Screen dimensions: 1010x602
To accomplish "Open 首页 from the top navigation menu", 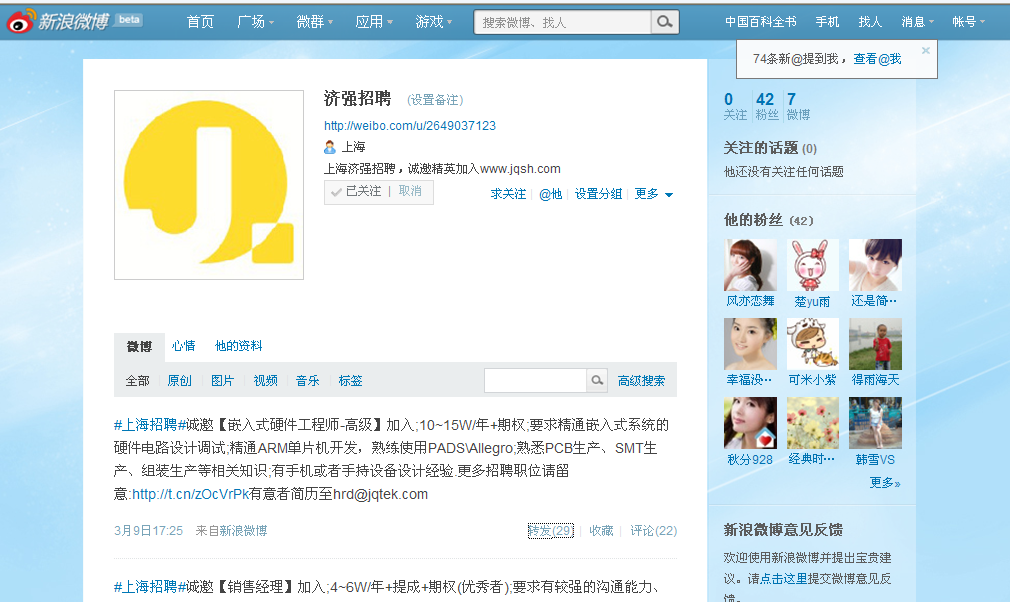I will click(x=200, y=20).
